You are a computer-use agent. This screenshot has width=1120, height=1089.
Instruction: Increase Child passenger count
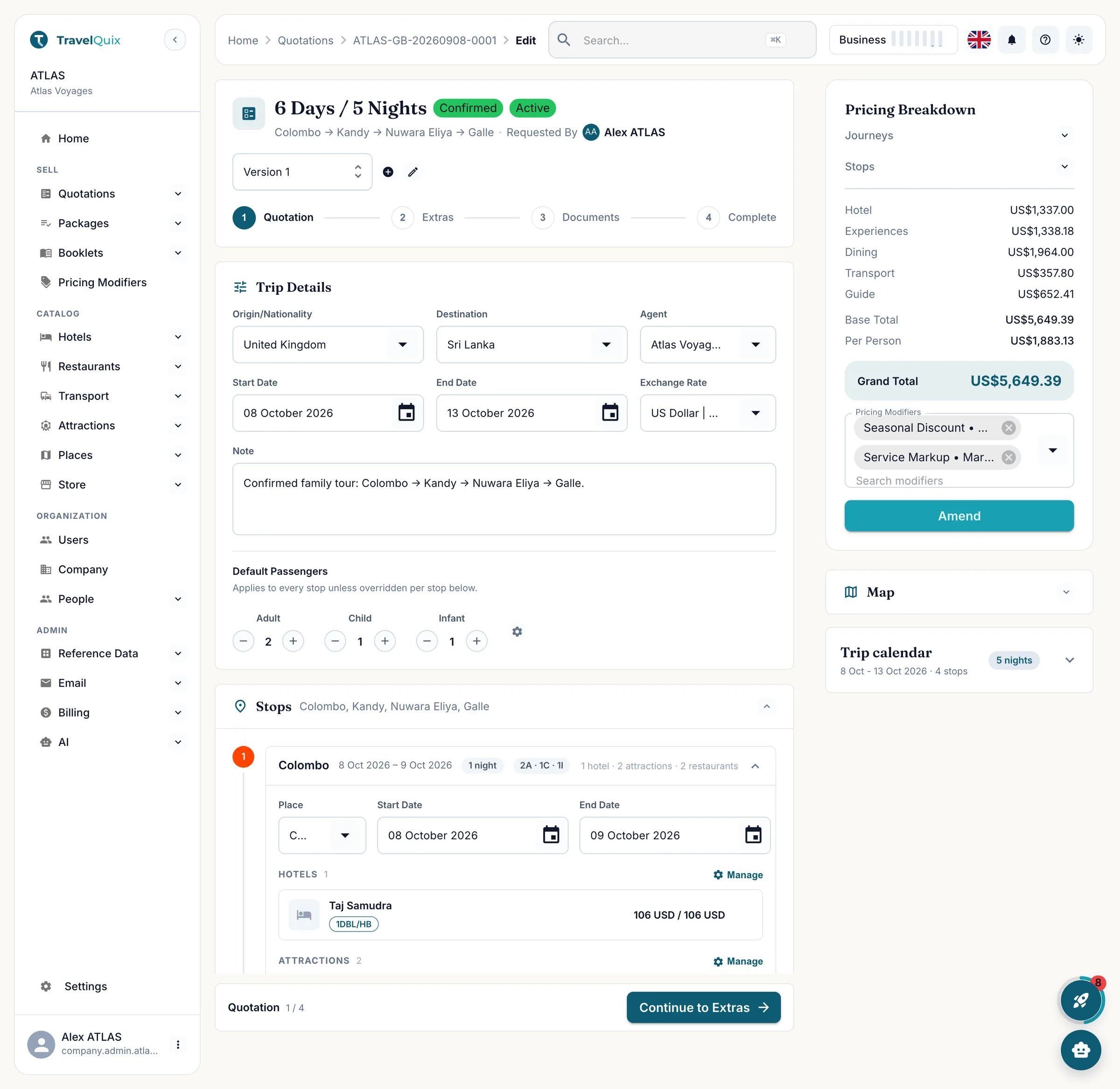pyautogui.click(x=385, y=641)
